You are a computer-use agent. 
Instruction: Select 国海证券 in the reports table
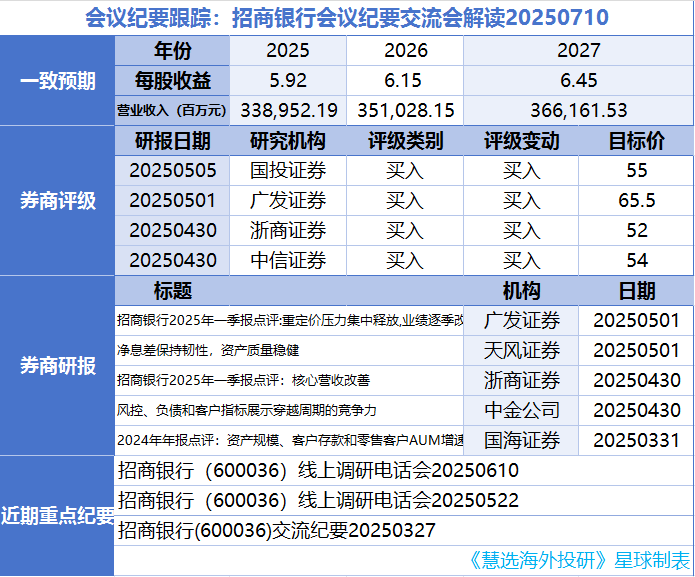point(521,440)
